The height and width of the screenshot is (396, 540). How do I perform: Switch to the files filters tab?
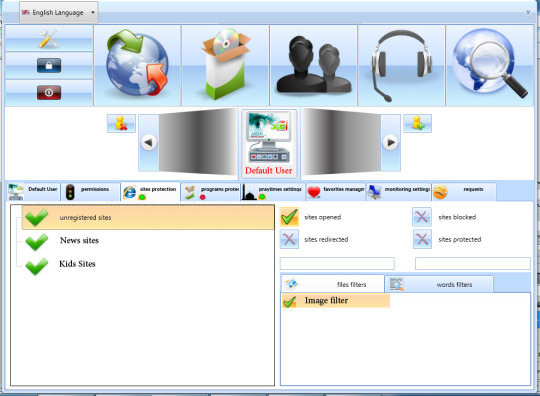pos(333,284)
